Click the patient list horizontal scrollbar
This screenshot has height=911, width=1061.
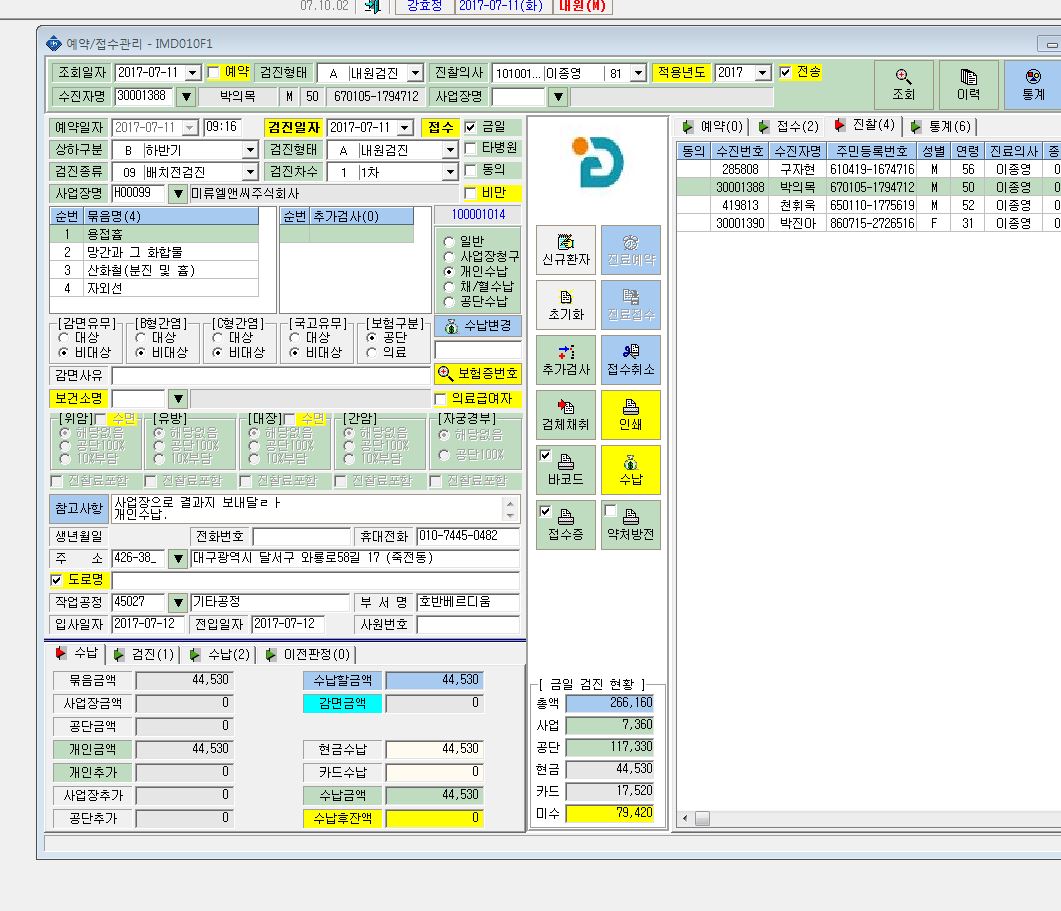pos(869,818)
